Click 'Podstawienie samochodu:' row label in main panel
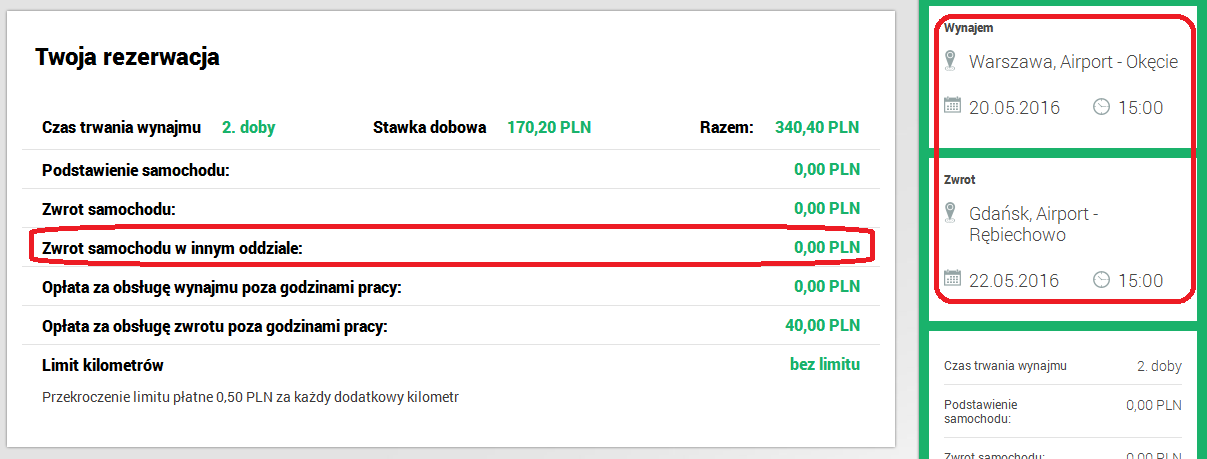 pyautogui.click(x=136, y=170)
